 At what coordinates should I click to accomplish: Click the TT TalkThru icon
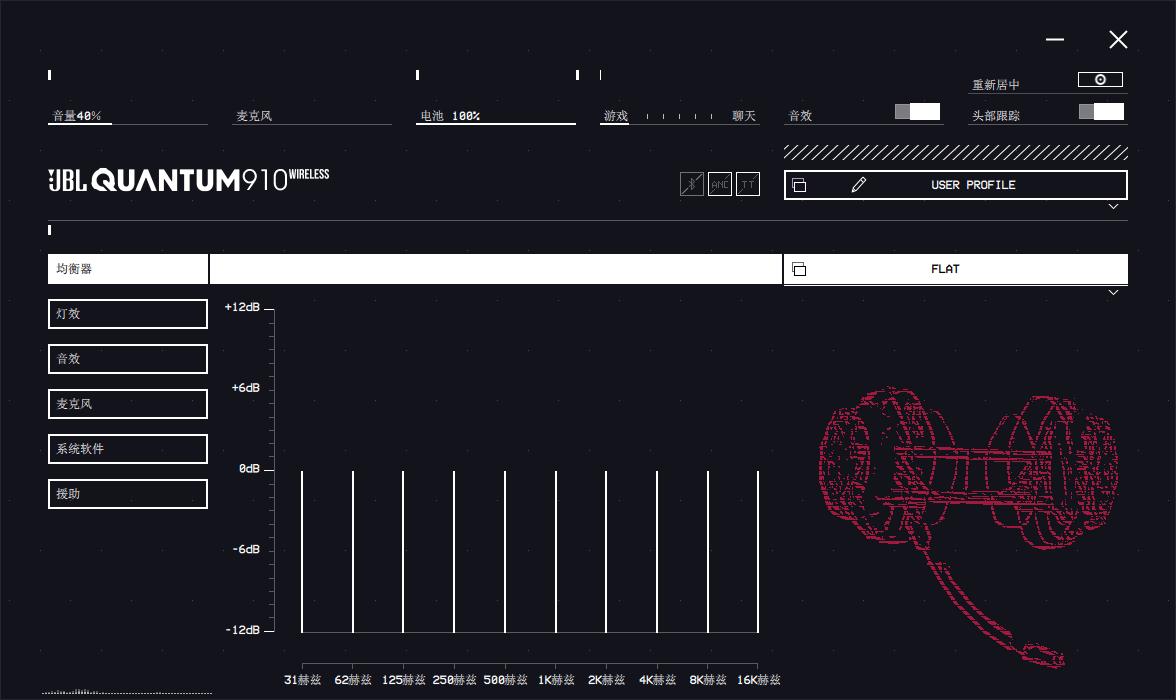pyautogui.click(x=748, y=185)
